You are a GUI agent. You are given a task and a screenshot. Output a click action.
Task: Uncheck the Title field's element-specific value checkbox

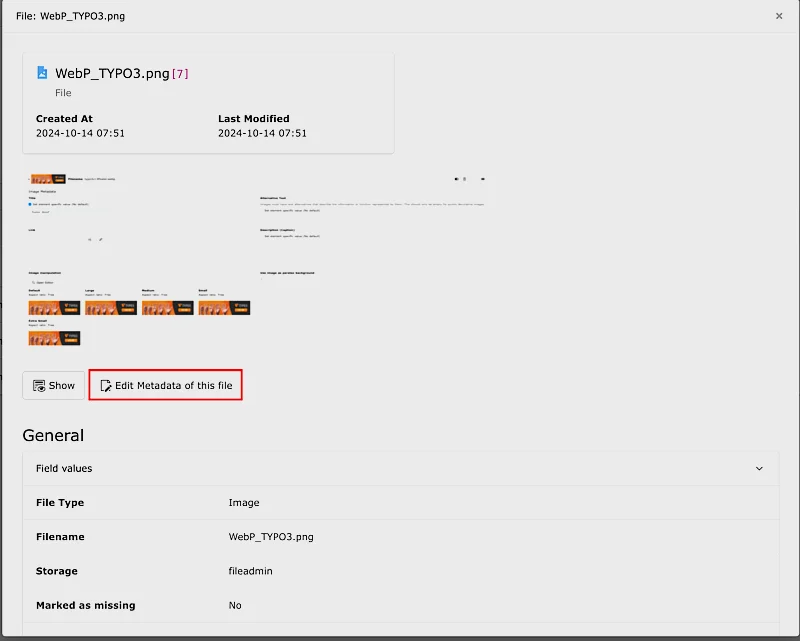(29, 206)
